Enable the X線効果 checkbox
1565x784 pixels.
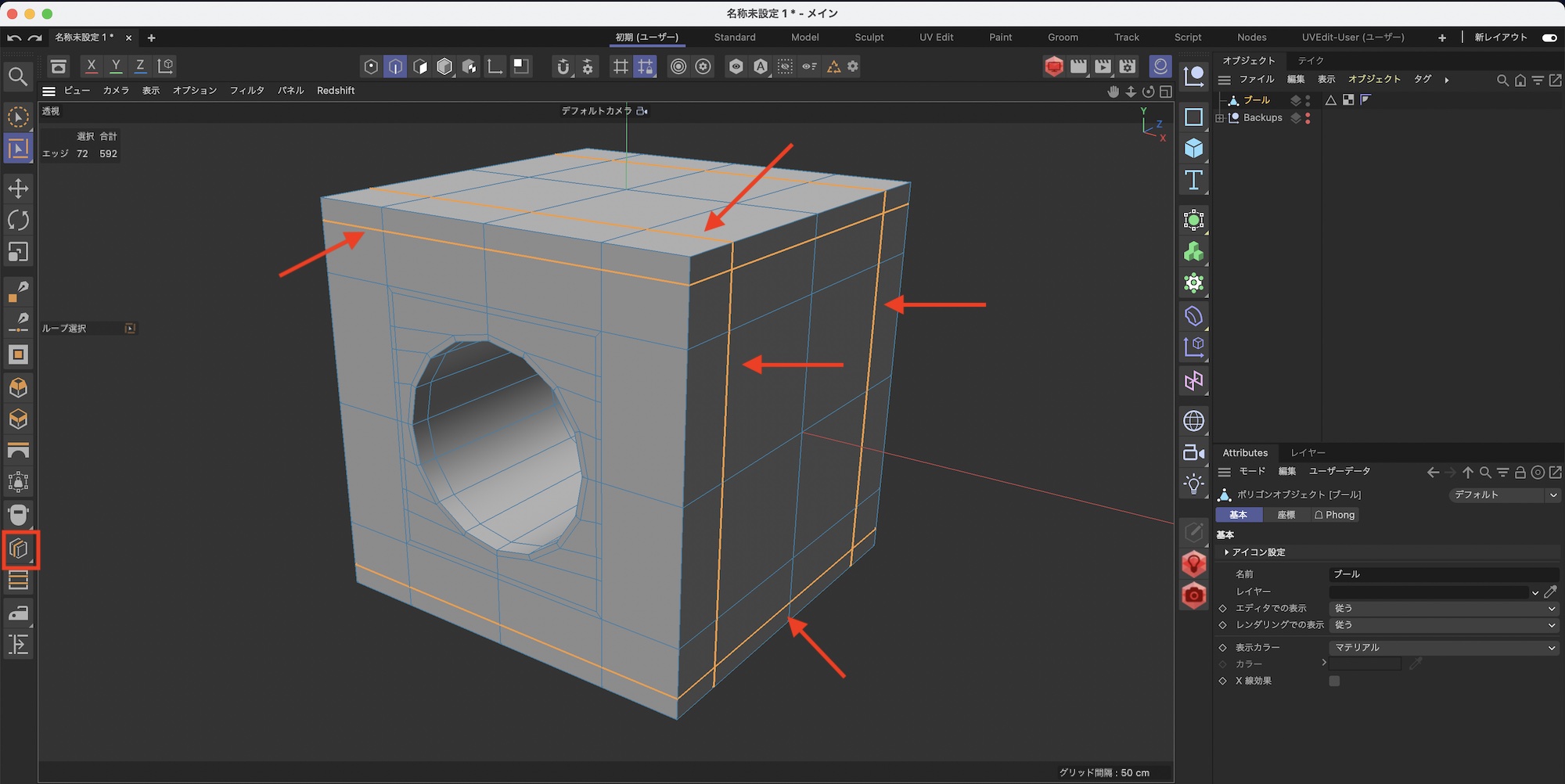[x=1334, y=682]
